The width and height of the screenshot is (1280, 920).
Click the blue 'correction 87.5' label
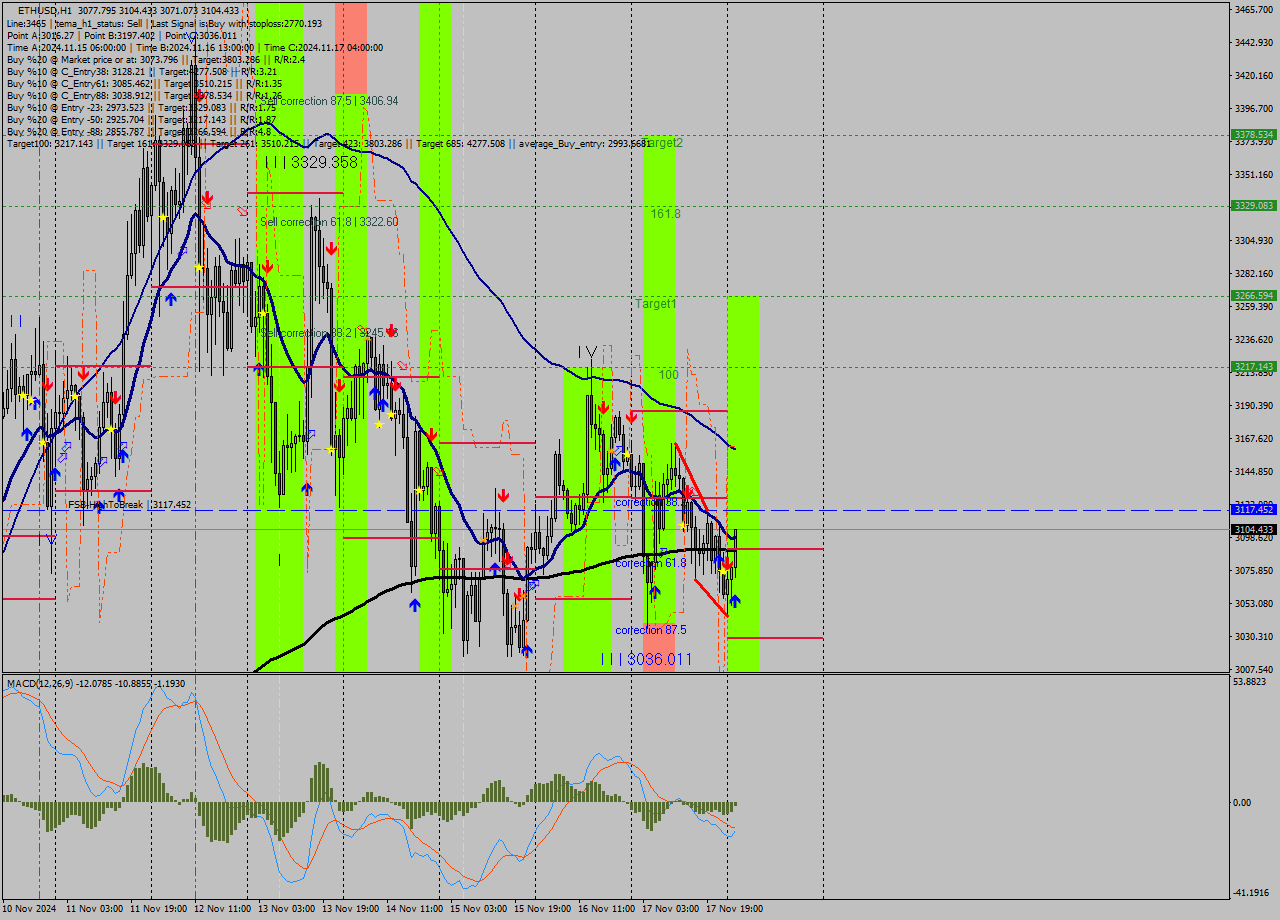(651, 630)
